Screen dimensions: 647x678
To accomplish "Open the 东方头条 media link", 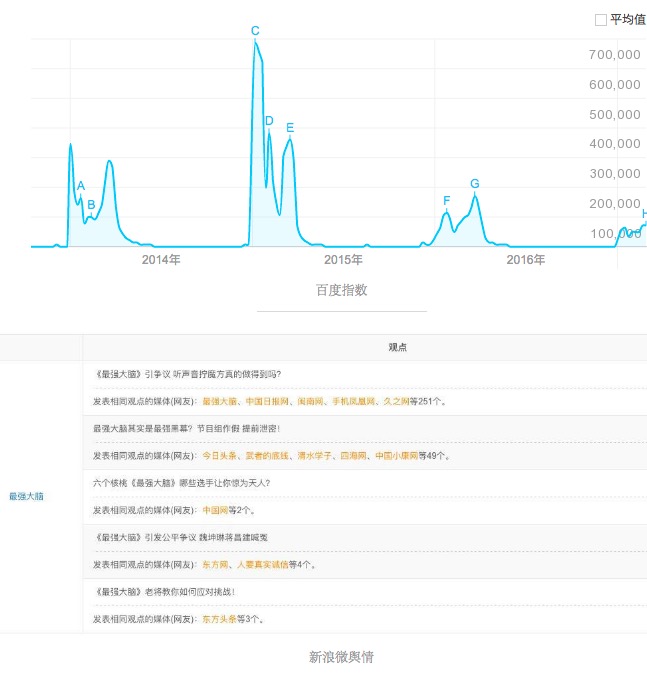I will pyautogui.click(x=220, y=619).
